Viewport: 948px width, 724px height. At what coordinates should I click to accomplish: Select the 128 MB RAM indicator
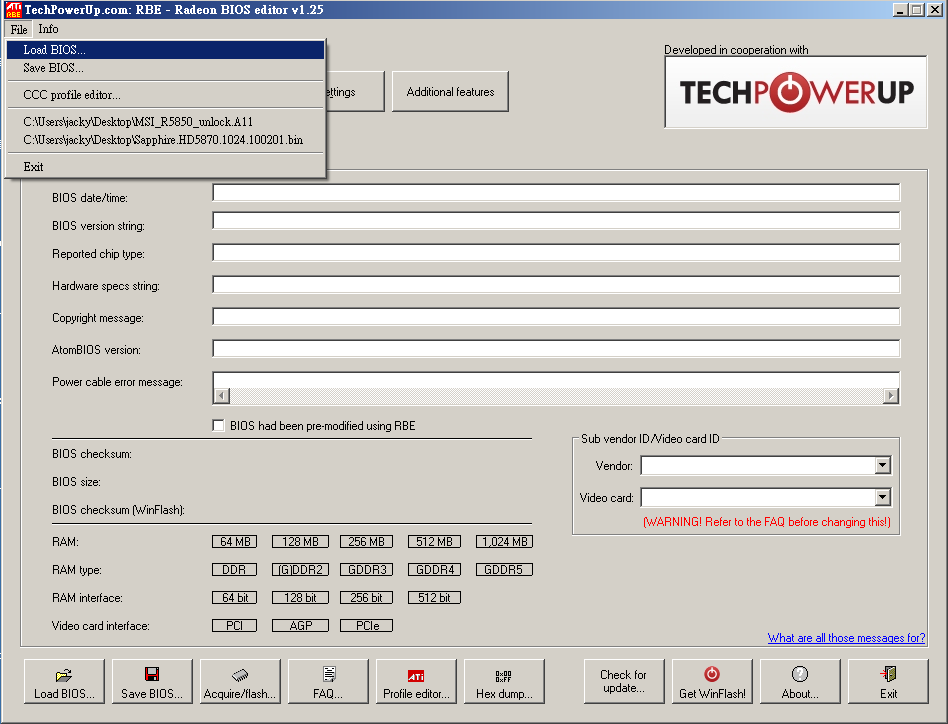(300, 541)
